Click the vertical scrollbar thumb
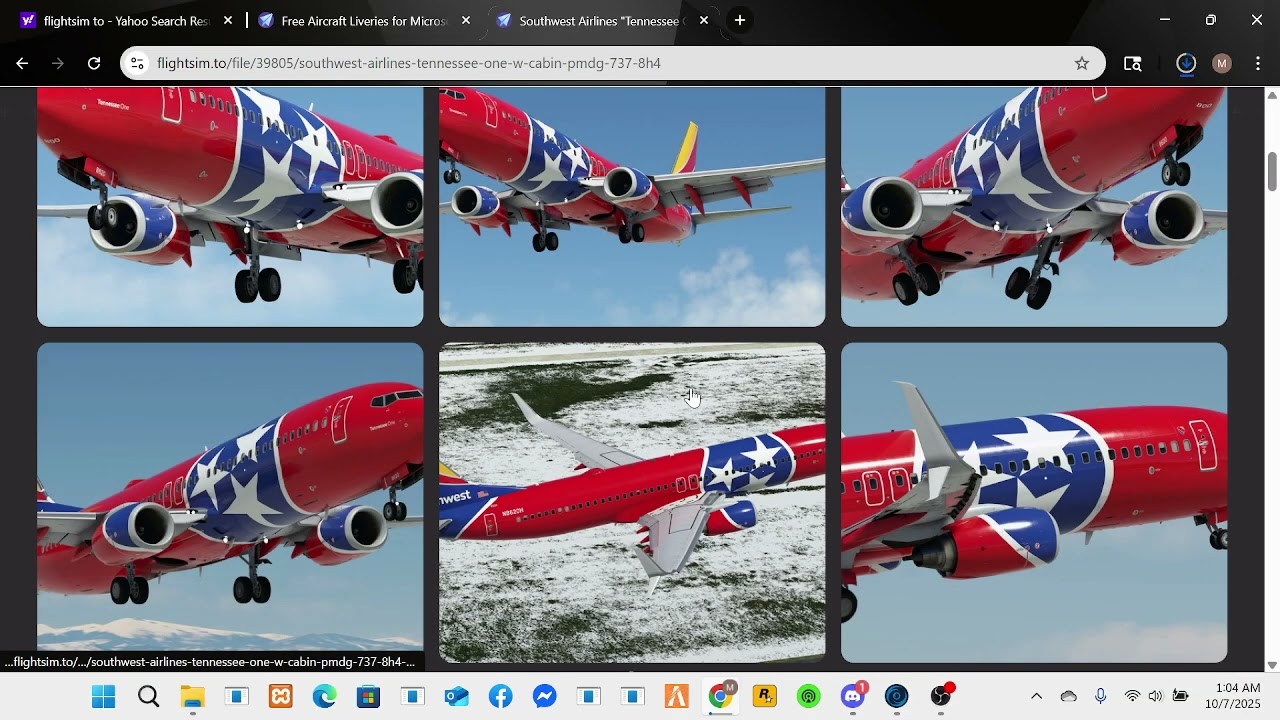This screenshot has width=1280, height=720. 1272,171
